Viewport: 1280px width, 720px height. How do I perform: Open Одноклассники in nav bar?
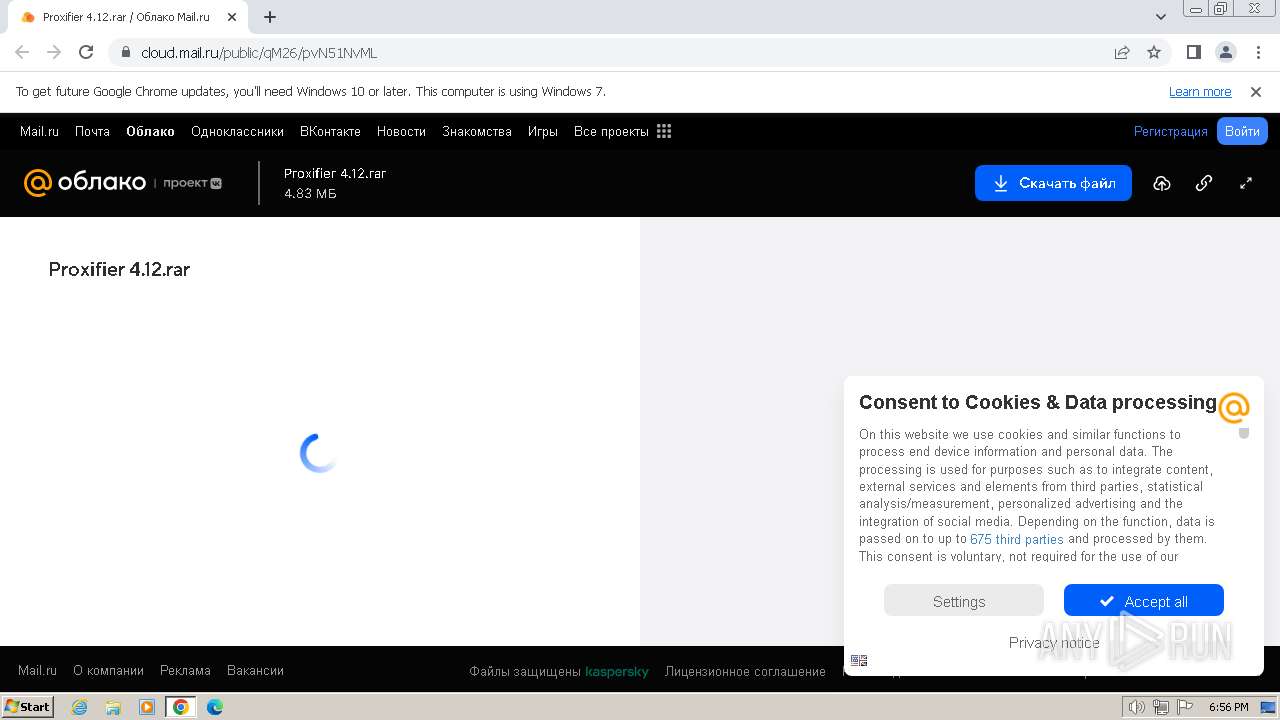(x=237, y=131)
